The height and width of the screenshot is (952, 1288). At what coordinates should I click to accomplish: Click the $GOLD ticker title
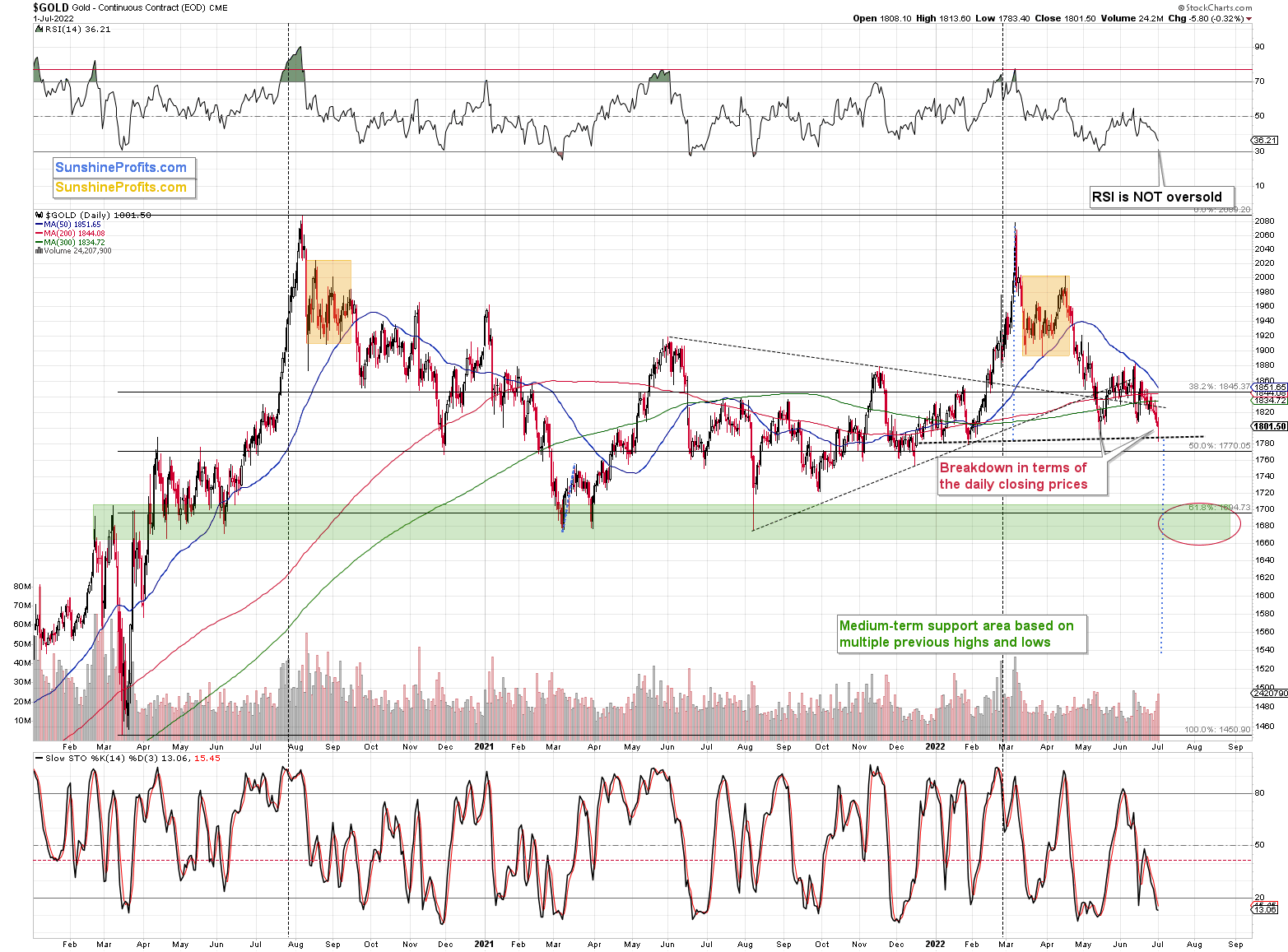51,7
